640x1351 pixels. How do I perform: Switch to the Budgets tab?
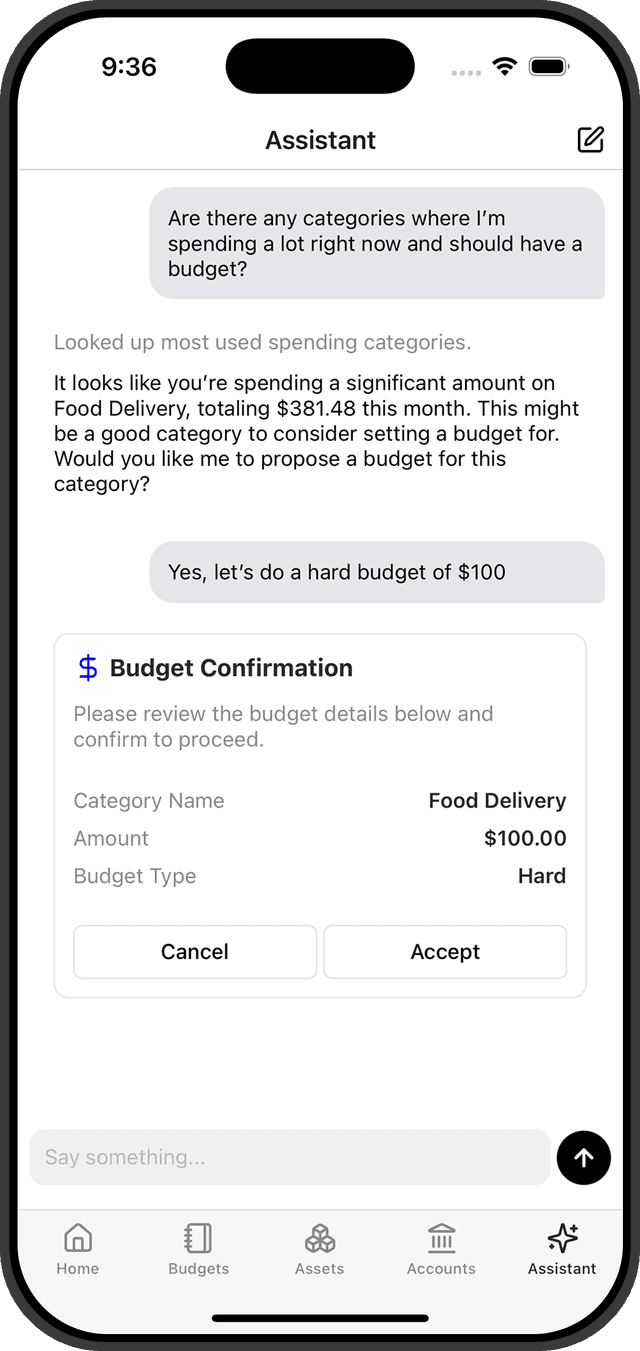[197, 1248]
